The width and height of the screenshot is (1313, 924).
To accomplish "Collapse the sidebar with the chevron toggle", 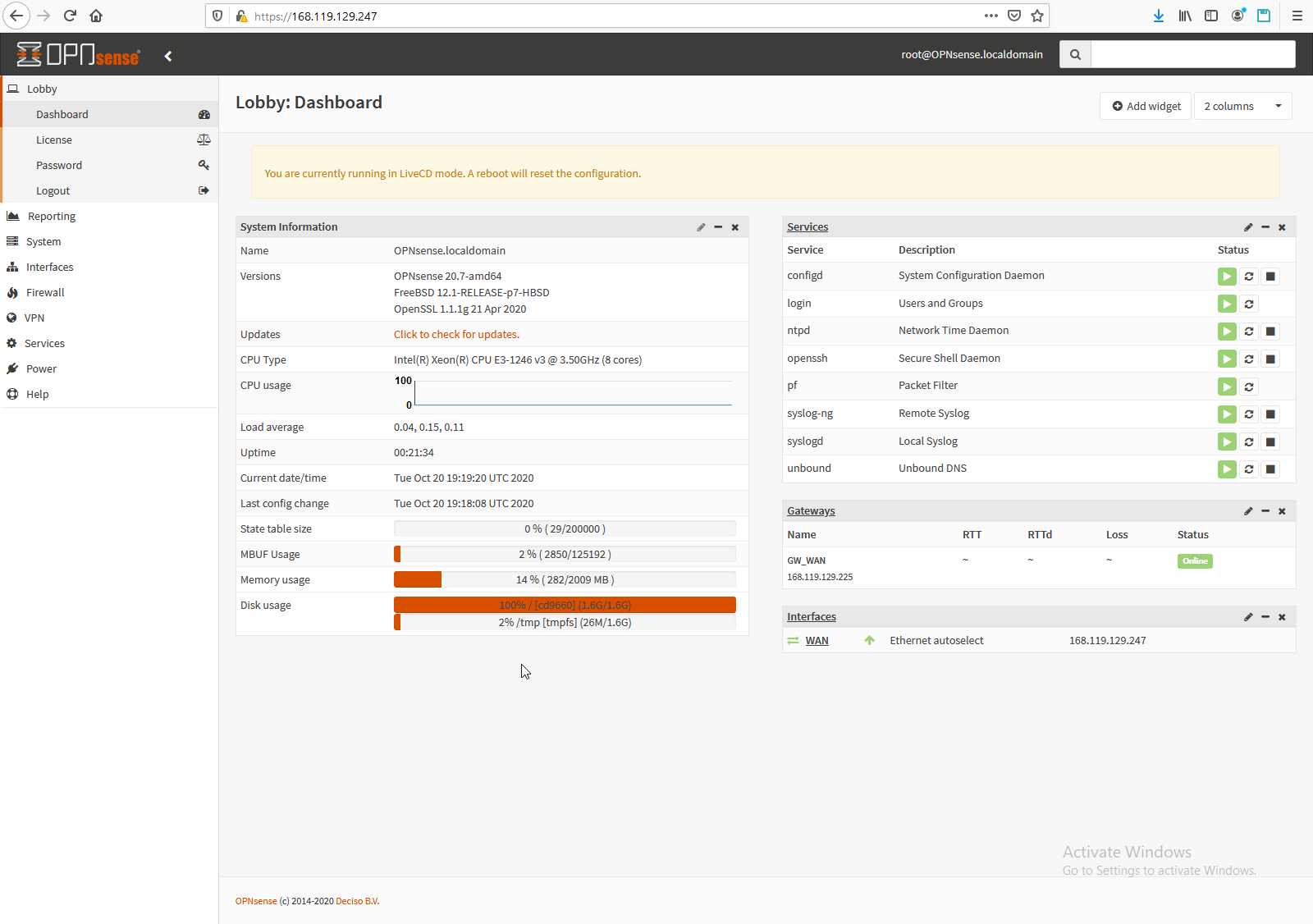I will pyautogui.click(x=168, y=56).
